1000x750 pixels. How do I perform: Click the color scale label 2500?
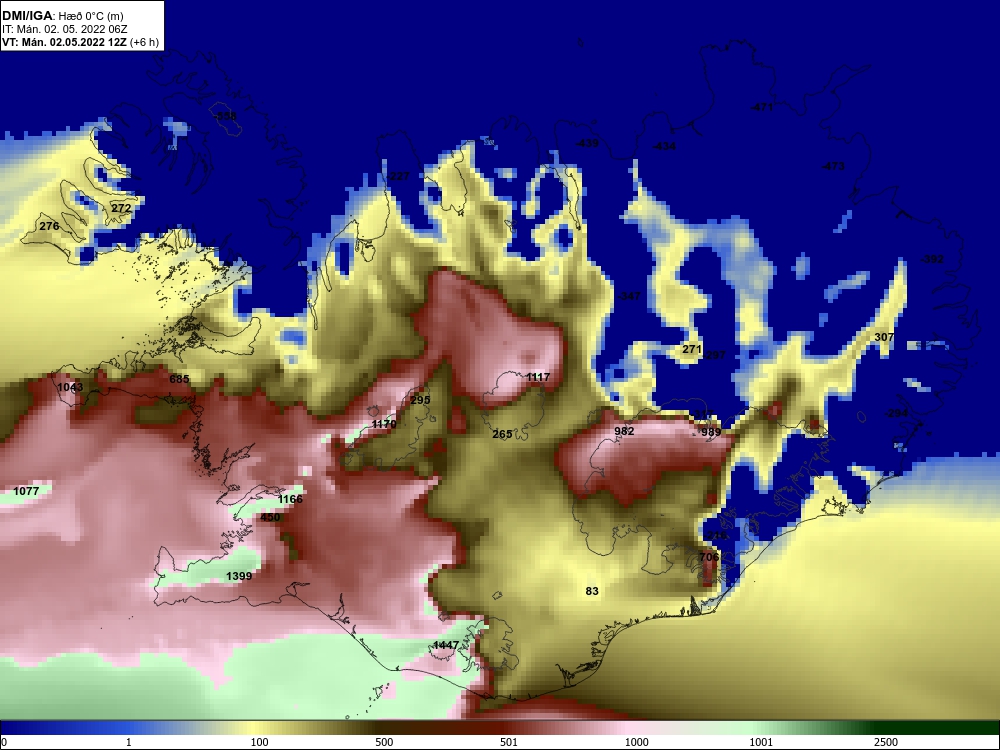pyautogui.click(x=886, y=742)
